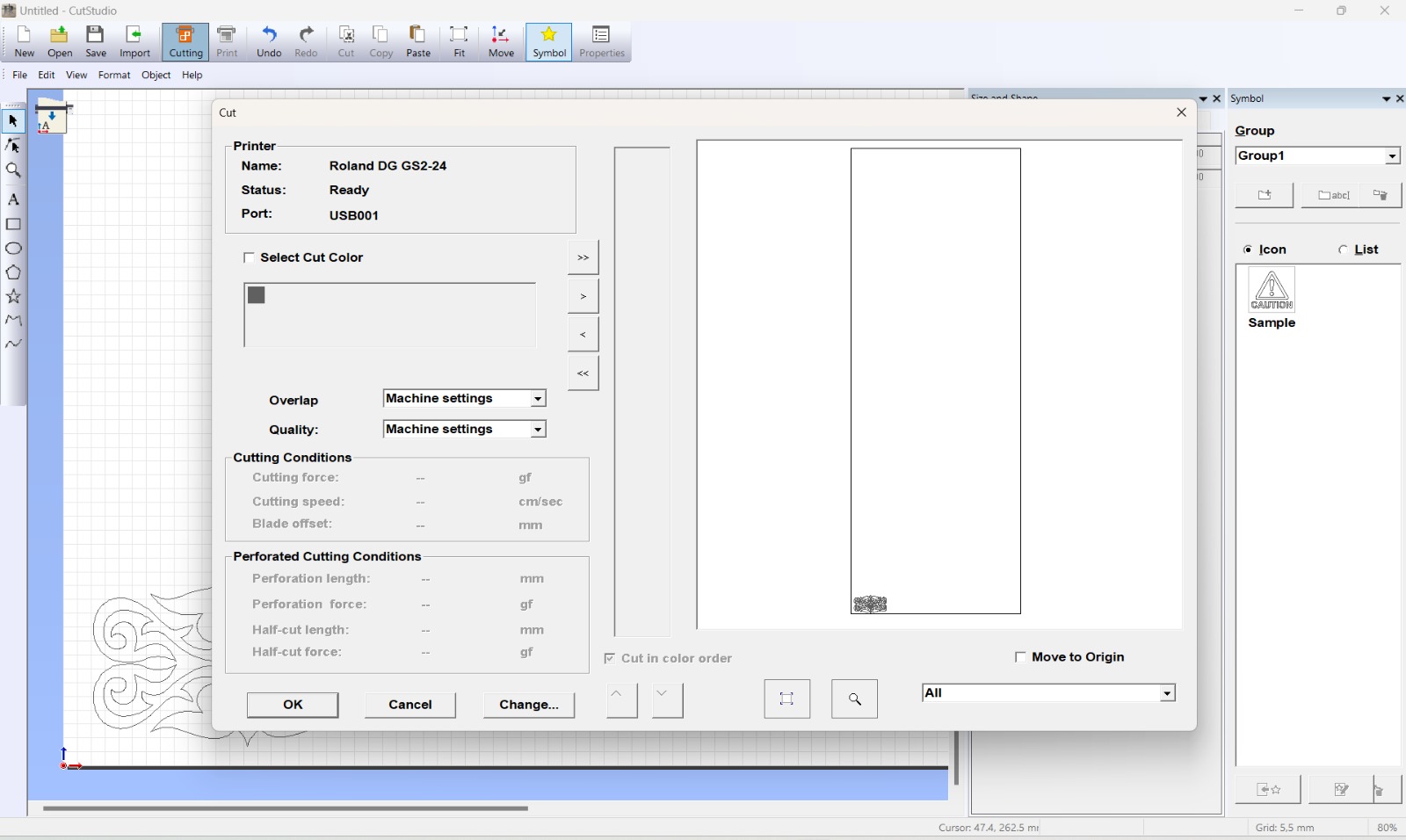Open the Format menu
1406x840 pixels.
(x=114, y=76)
